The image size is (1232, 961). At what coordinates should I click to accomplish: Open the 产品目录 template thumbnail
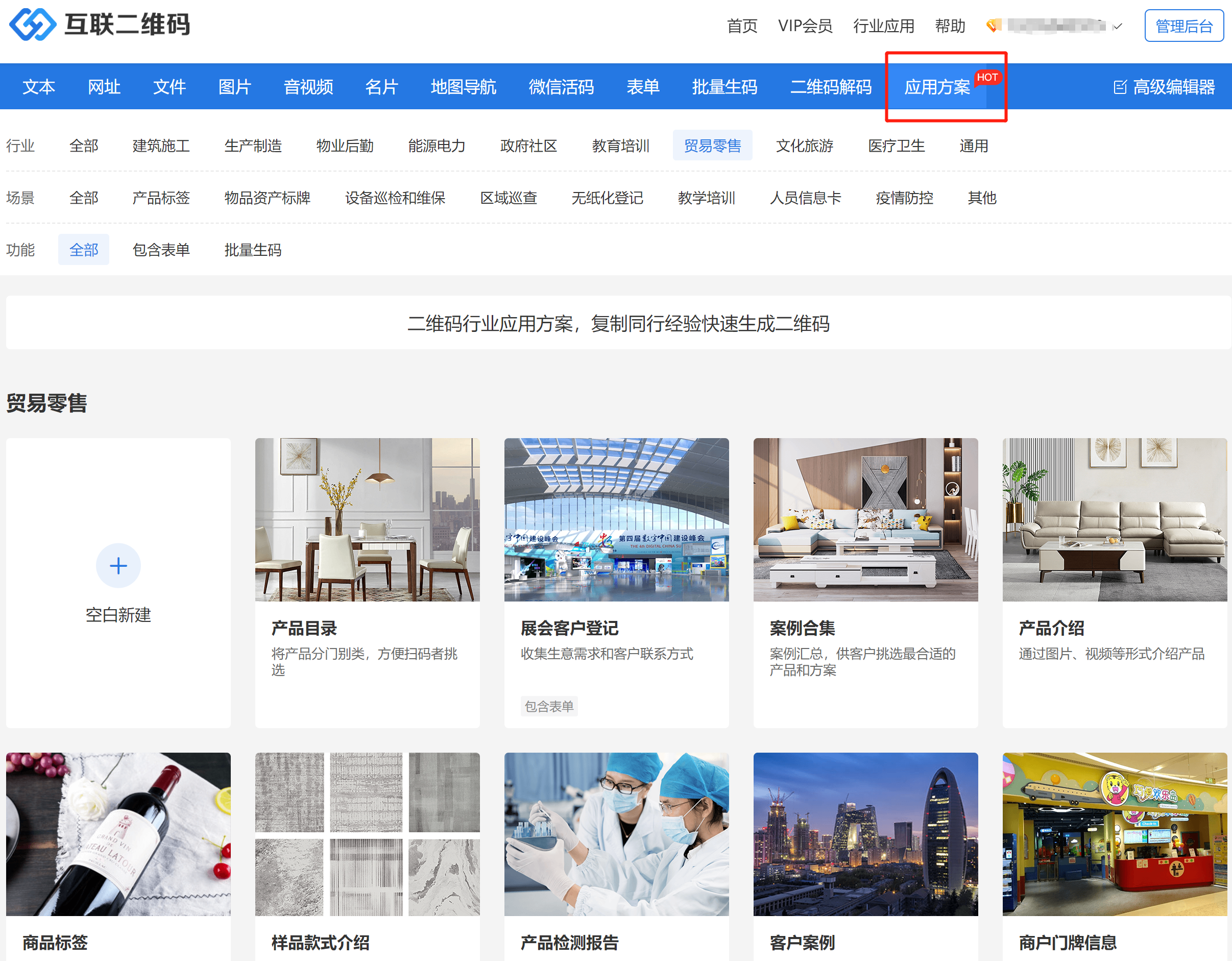pos(367,519)
